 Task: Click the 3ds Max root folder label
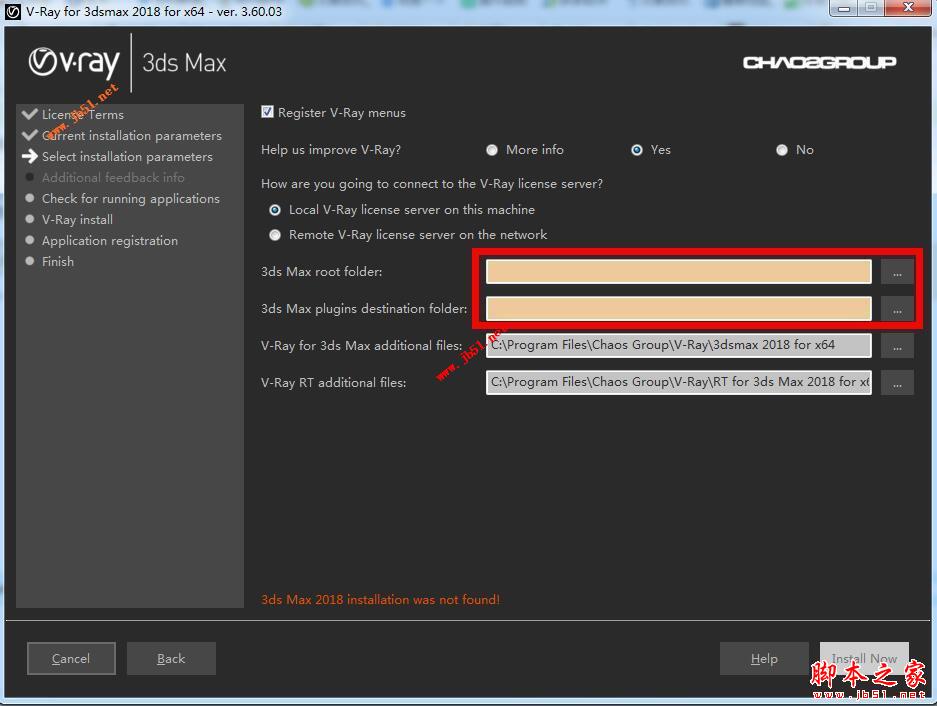(x=321, y=271)
